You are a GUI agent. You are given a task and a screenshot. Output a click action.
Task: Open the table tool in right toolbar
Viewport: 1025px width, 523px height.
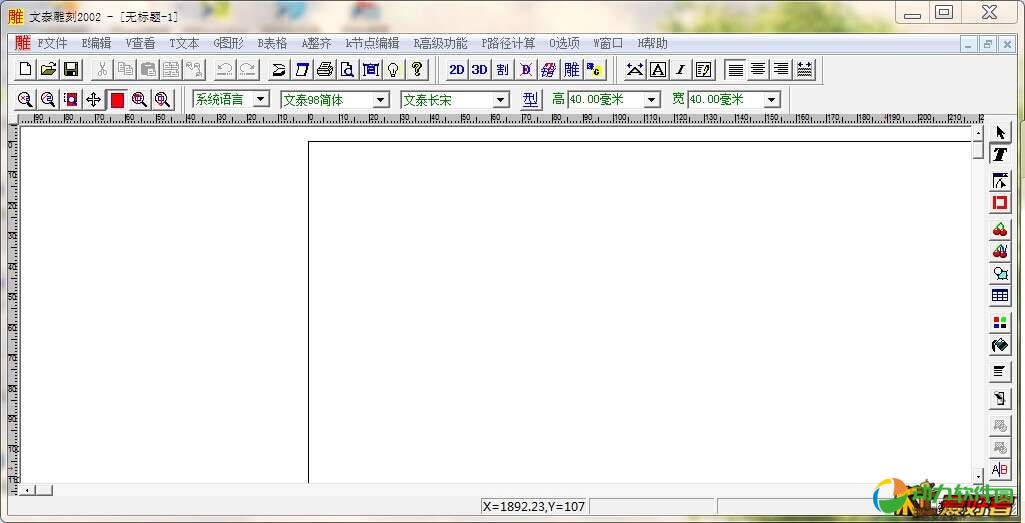click(x=999, y=296)
